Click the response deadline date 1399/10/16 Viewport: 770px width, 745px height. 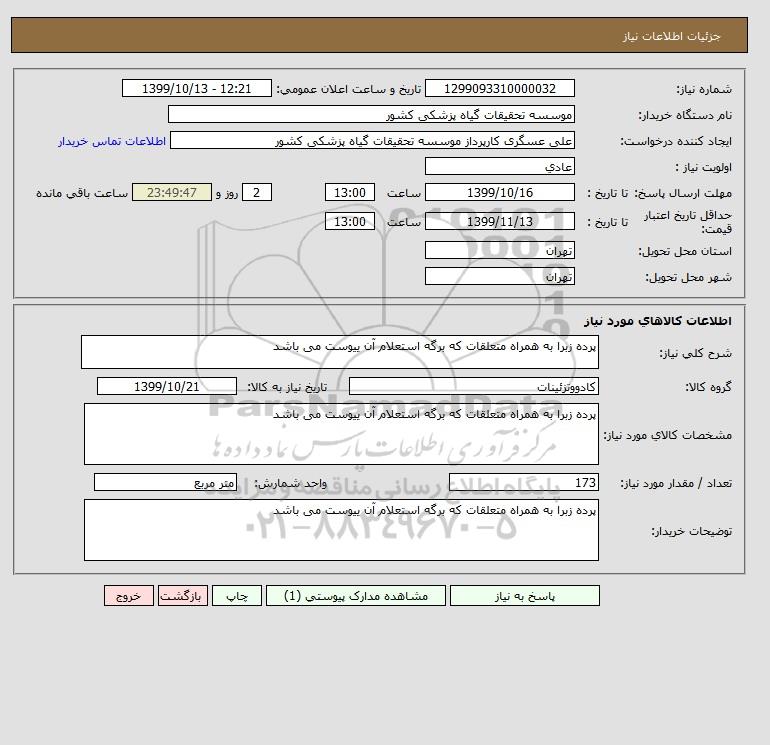499,193
